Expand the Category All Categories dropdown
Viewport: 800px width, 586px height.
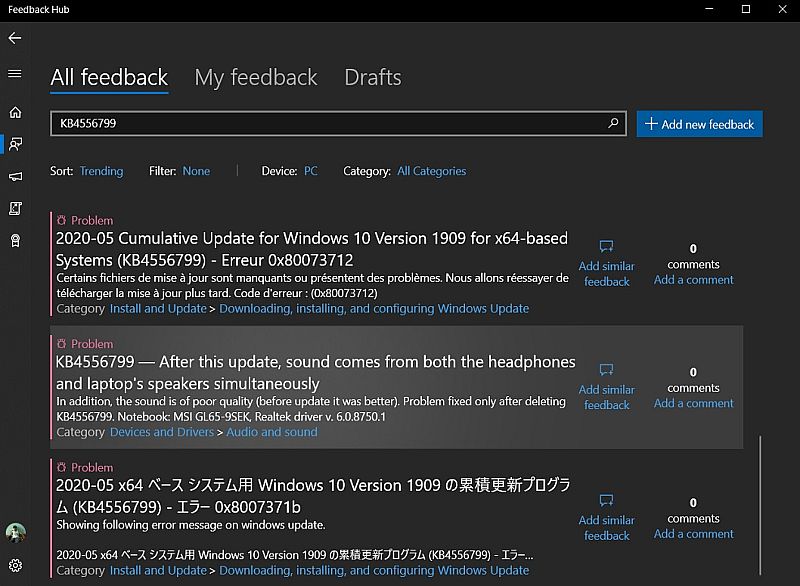[431, 171]
